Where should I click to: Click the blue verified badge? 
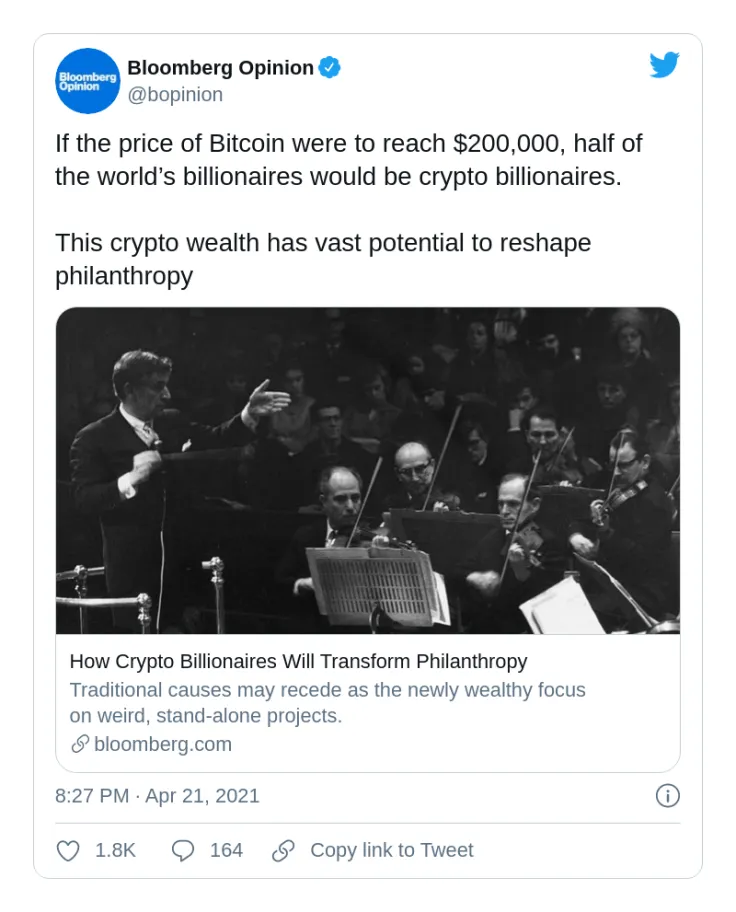point(330,68)
